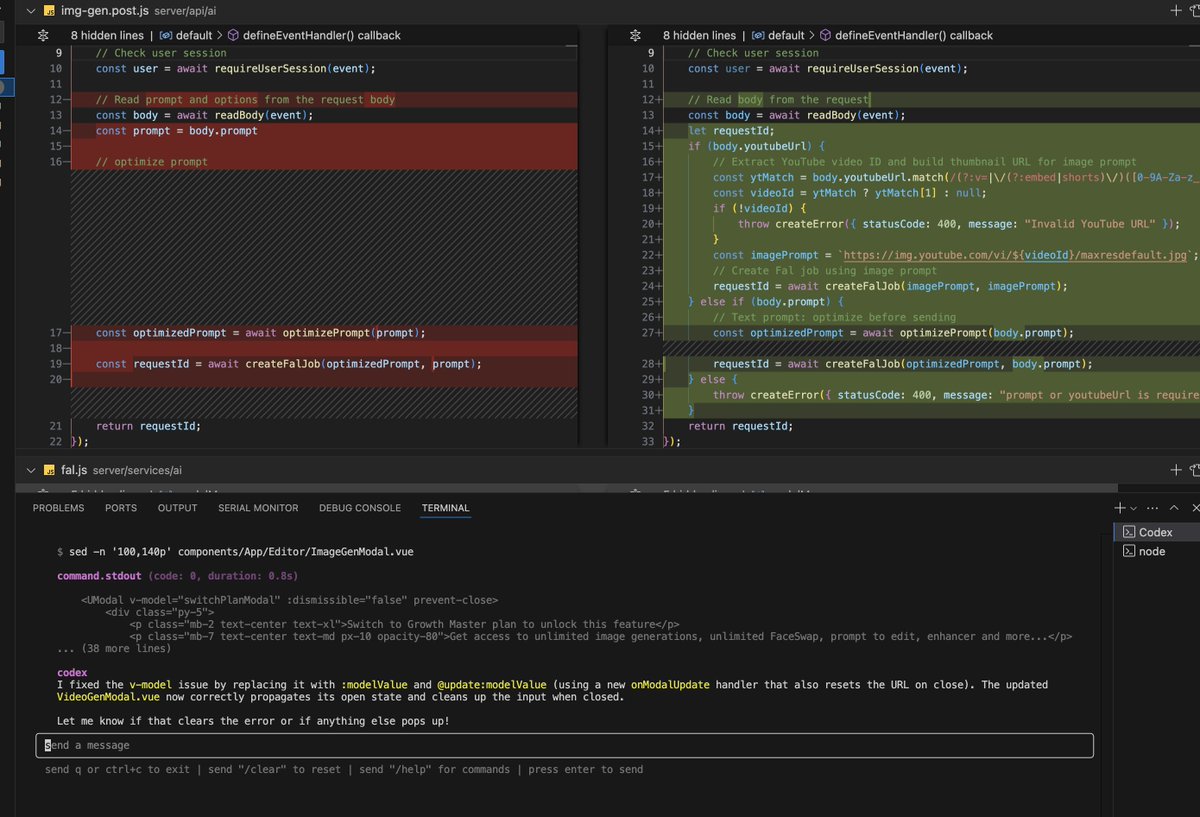
Task: Switch to the DEBUG CONSOLE tab
Action: [360, 508]
